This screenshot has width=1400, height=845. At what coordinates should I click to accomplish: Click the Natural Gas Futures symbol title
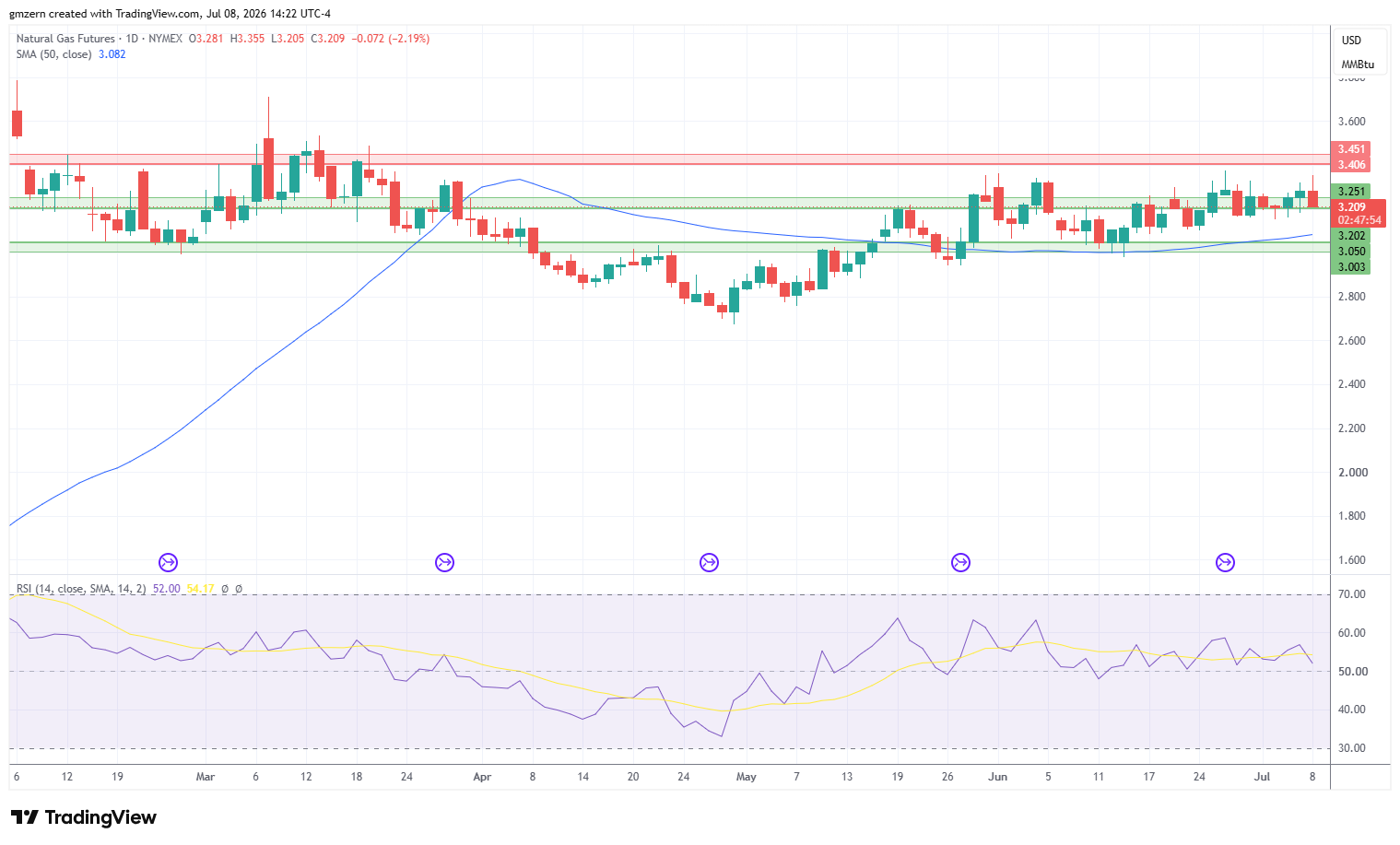coord(65,39)
